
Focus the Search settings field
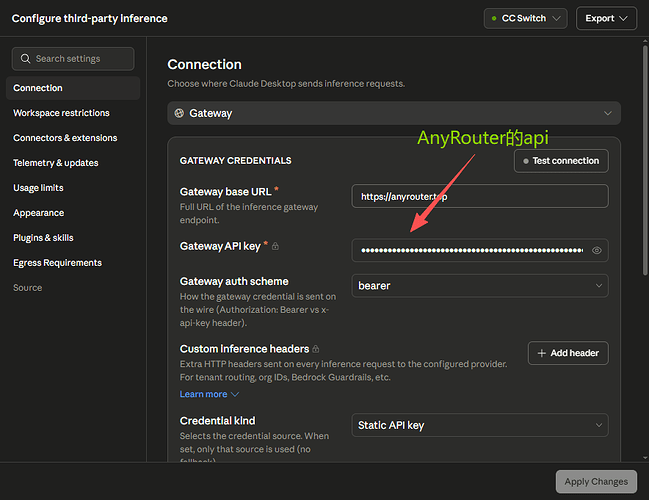(x=73, y=58)
